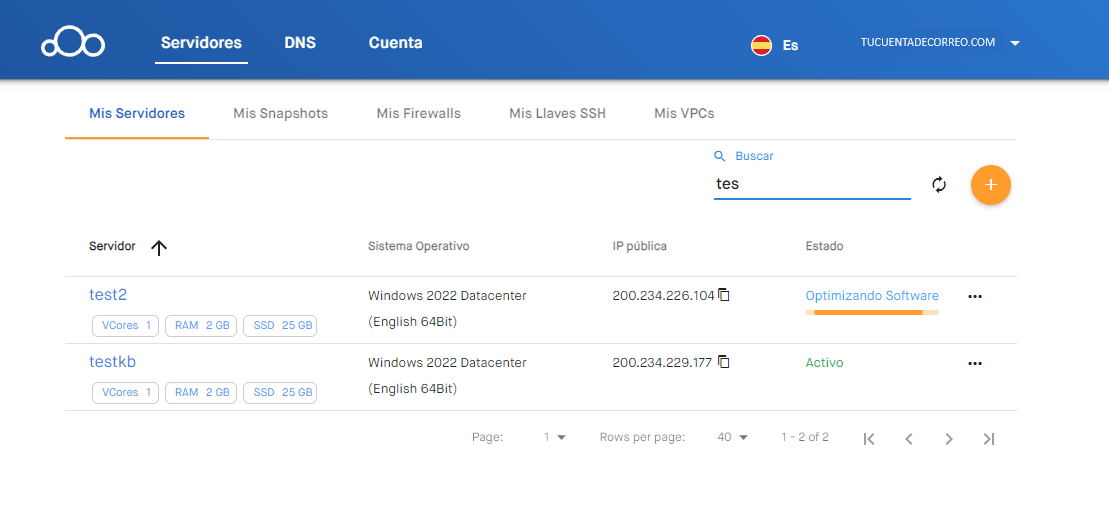
Task: Open the test2 server link
Action: (108, 295)
